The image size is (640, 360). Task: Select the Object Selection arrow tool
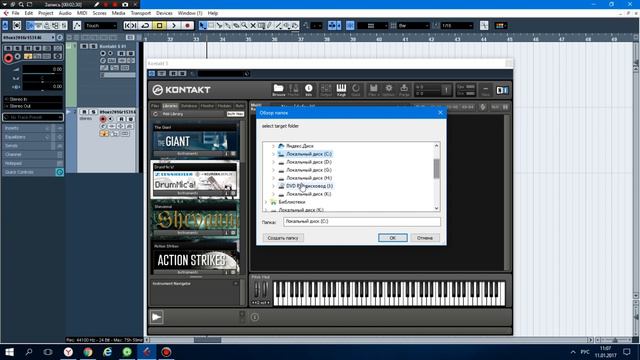(202, 26)
